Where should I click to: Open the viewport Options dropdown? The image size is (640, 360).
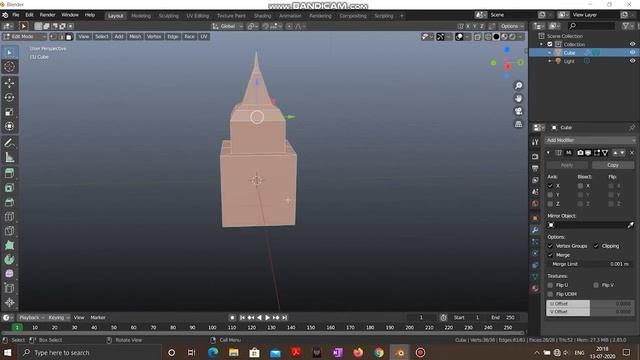click(512, 27)
